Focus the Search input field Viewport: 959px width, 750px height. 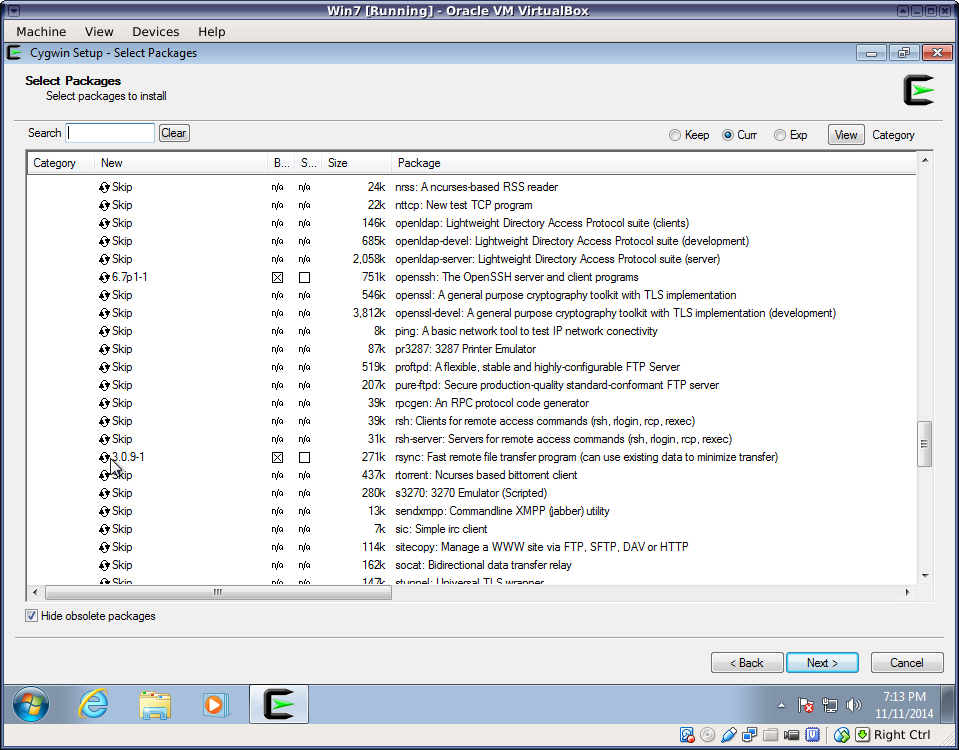[110, 133]
